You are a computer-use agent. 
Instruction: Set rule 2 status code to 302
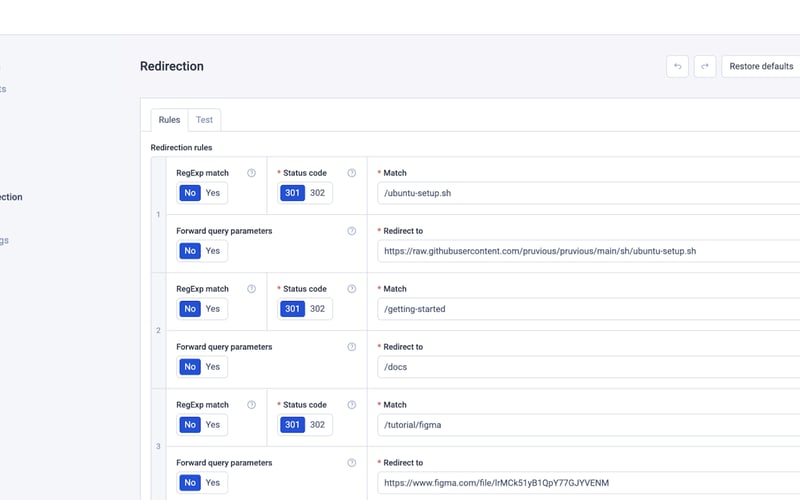coord(318,309)
